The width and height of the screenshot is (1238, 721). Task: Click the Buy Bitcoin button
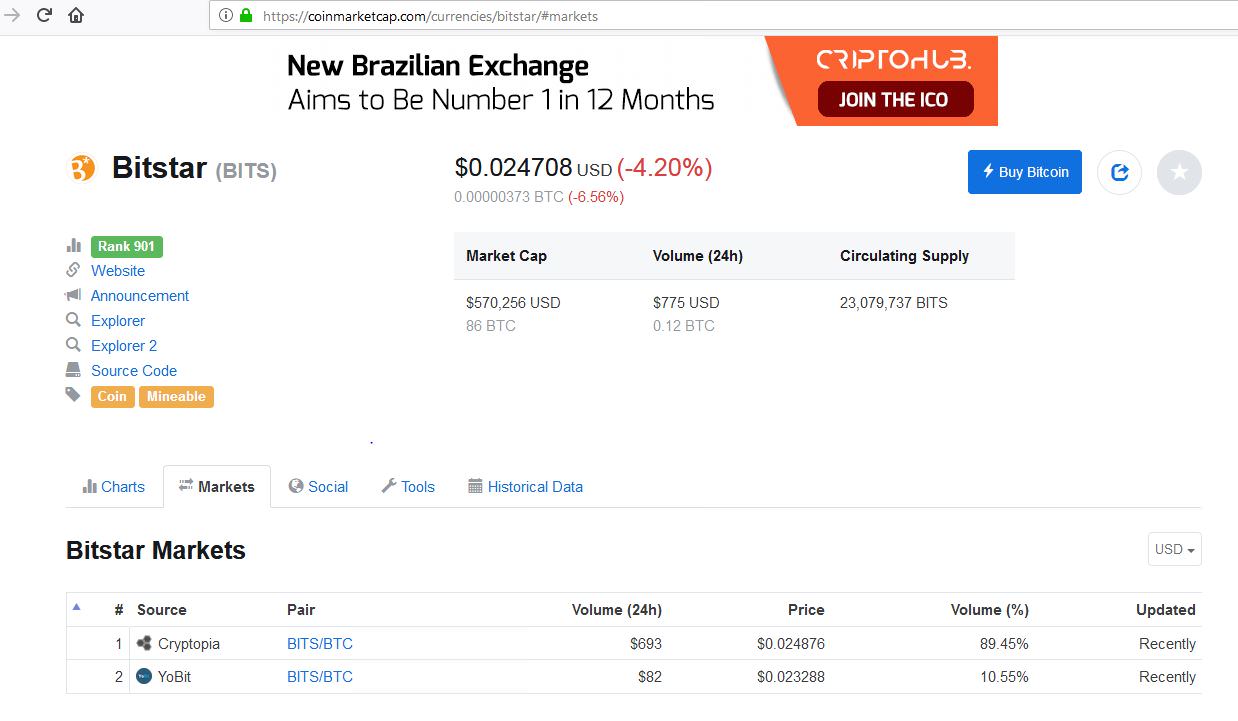[x=1025, y=172]
